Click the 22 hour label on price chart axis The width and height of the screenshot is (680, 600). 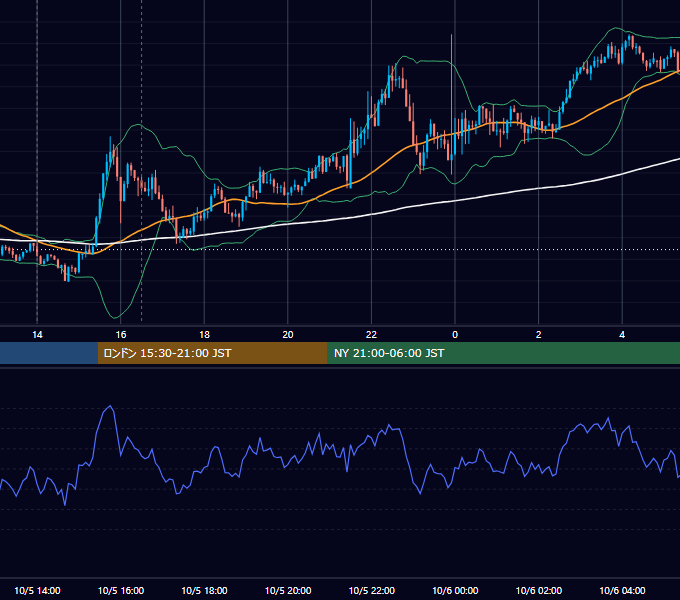click(371, 335)
